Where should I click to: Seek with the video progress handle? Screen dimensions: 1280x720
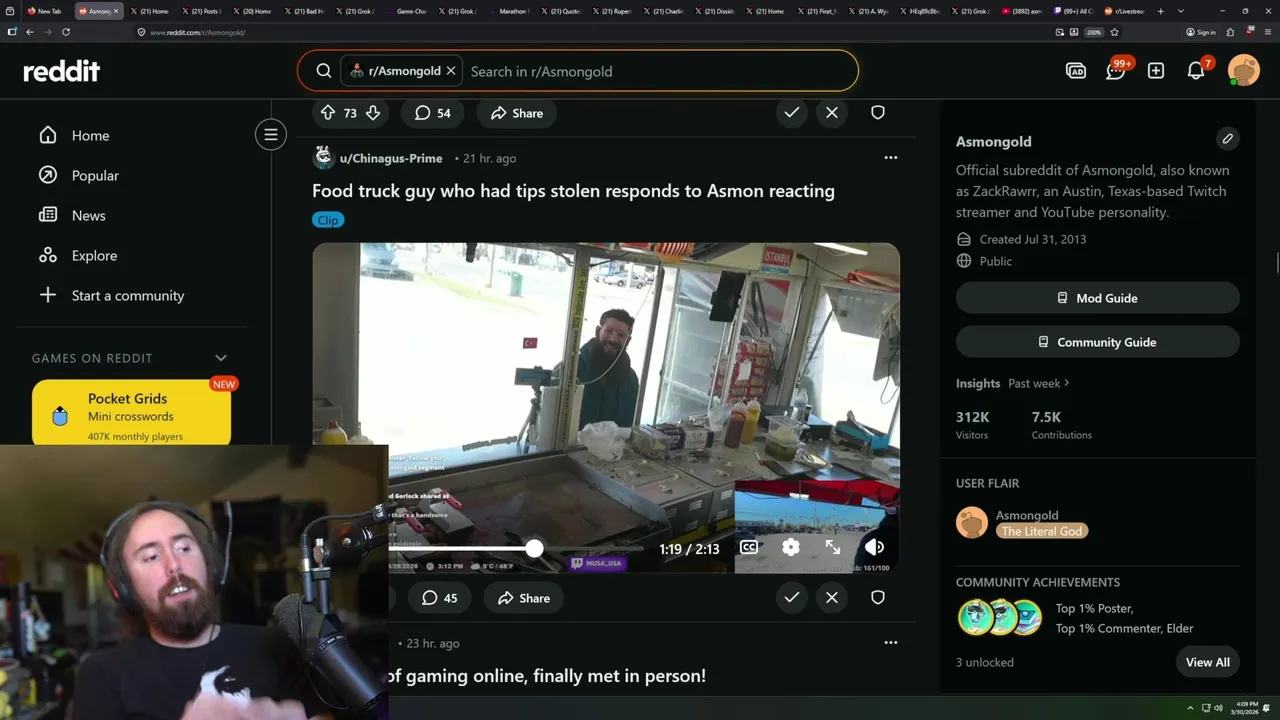point(534,548)
